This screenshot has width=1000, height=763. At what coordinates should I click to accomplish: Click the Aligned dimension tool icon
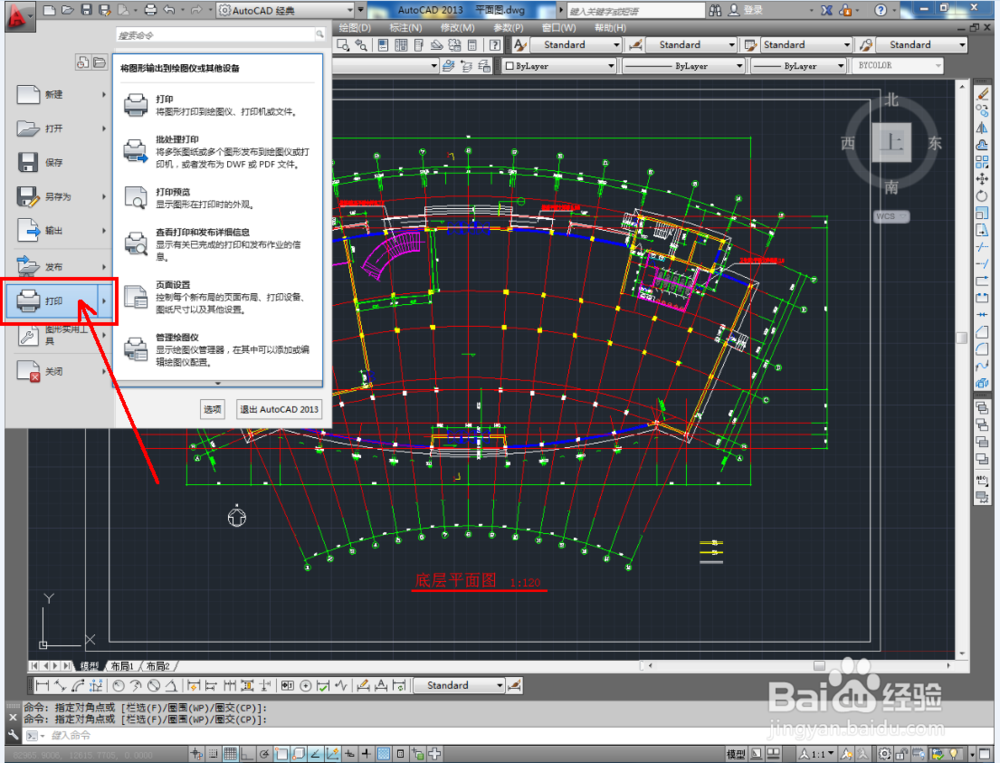(x=61, y=686)
